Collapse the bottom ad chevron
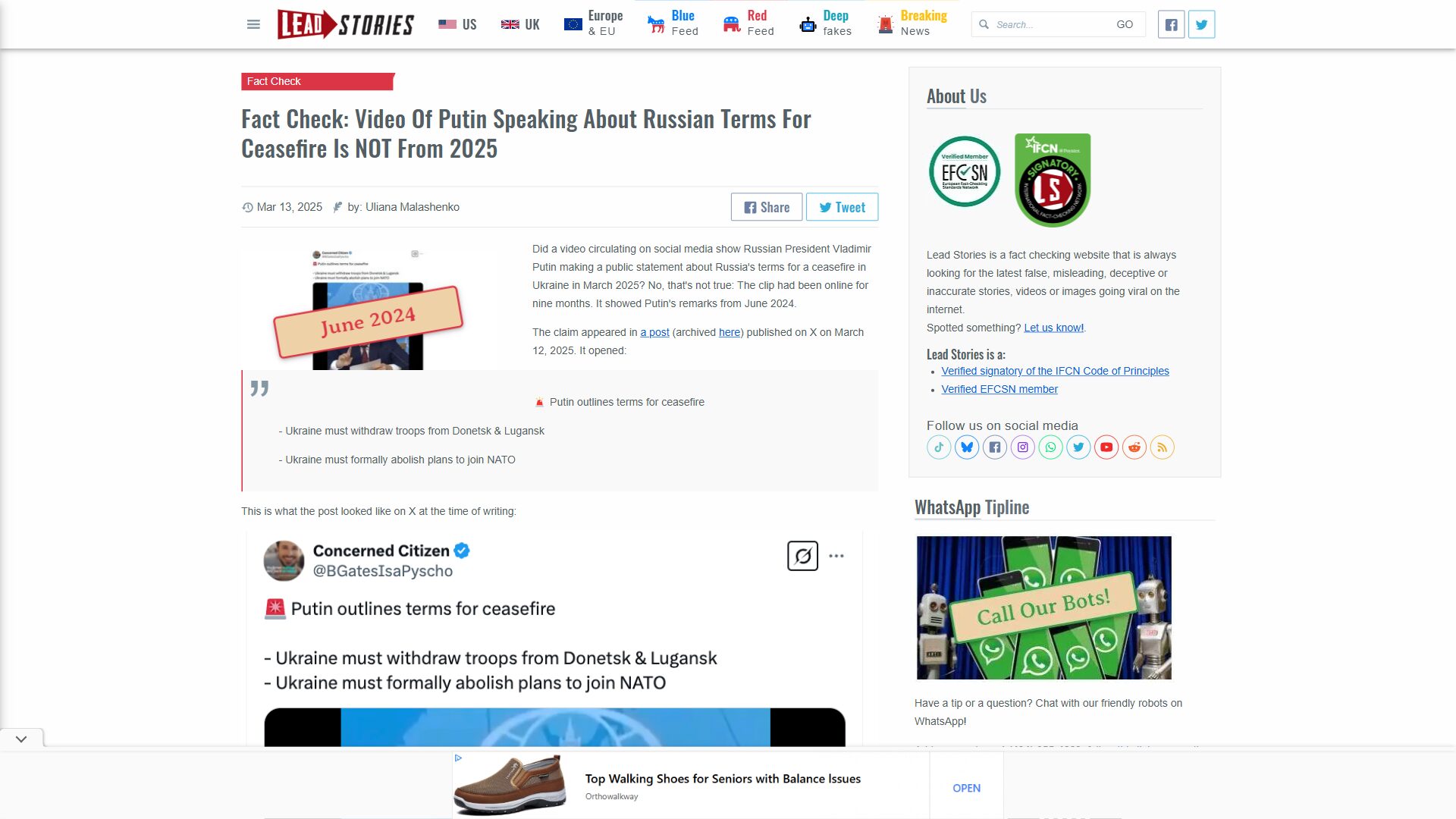The height and width of the screenshot is (819, 1456). tap(21, 739)
